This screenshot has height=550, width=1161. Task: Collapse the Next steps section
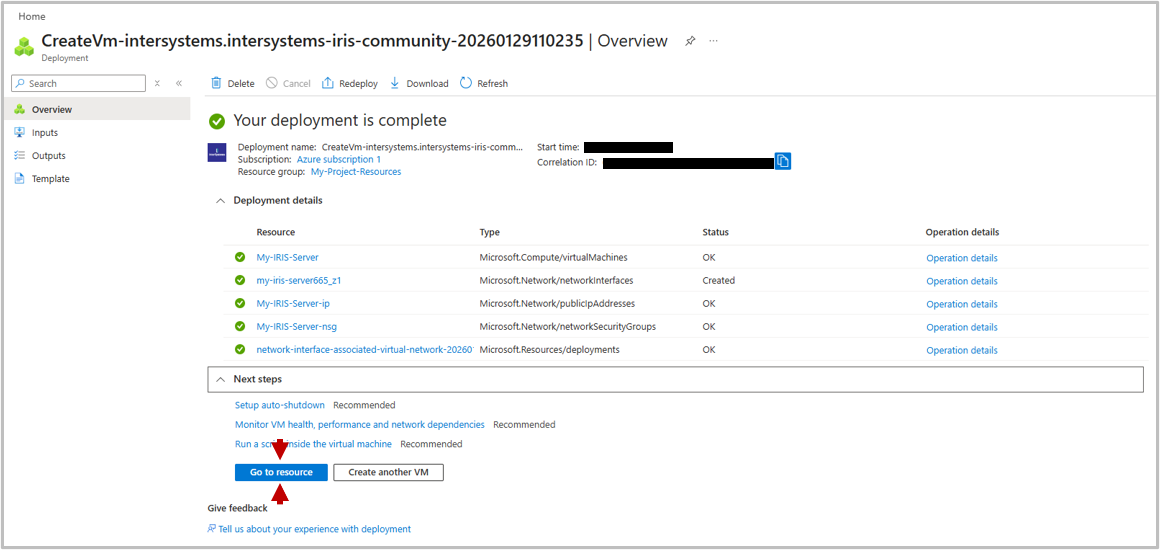(x=220, y=379)
